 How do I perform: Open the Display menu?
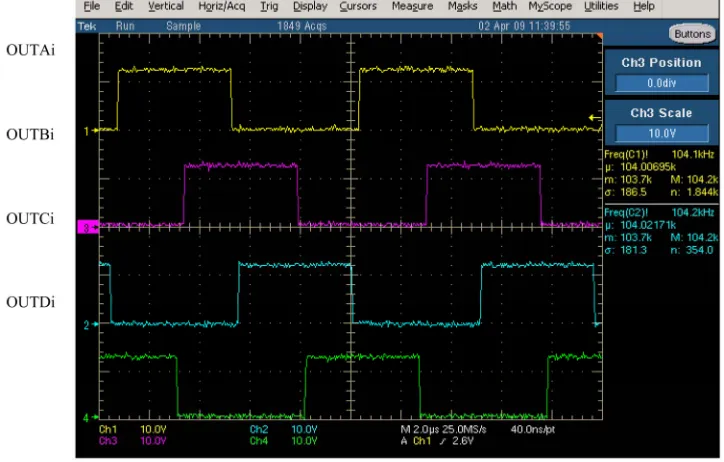[x=310, y=6]
